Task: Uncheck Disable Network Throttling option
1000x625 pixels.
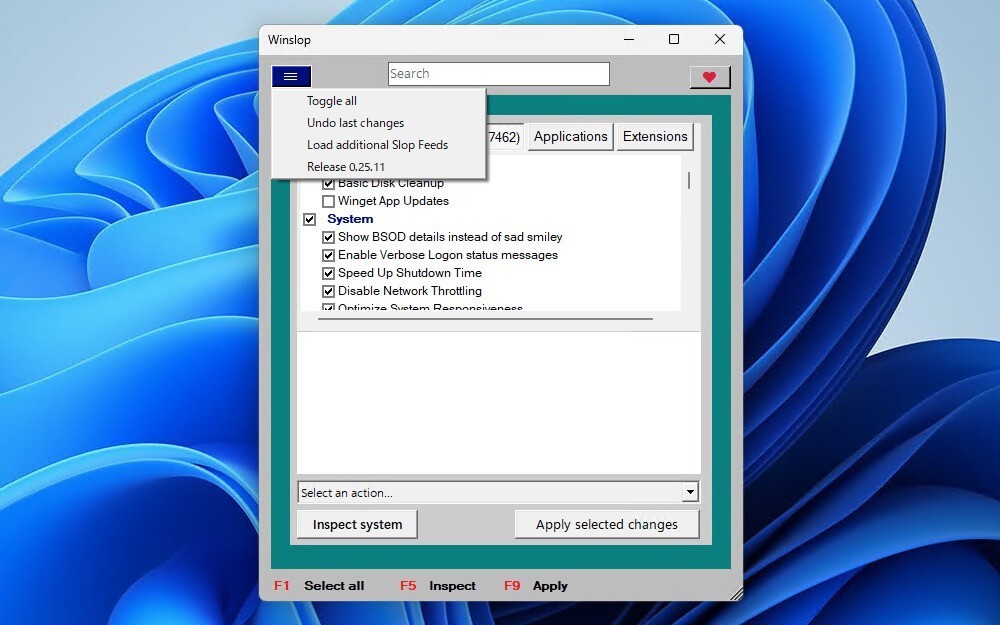Action: coord(328,292)
